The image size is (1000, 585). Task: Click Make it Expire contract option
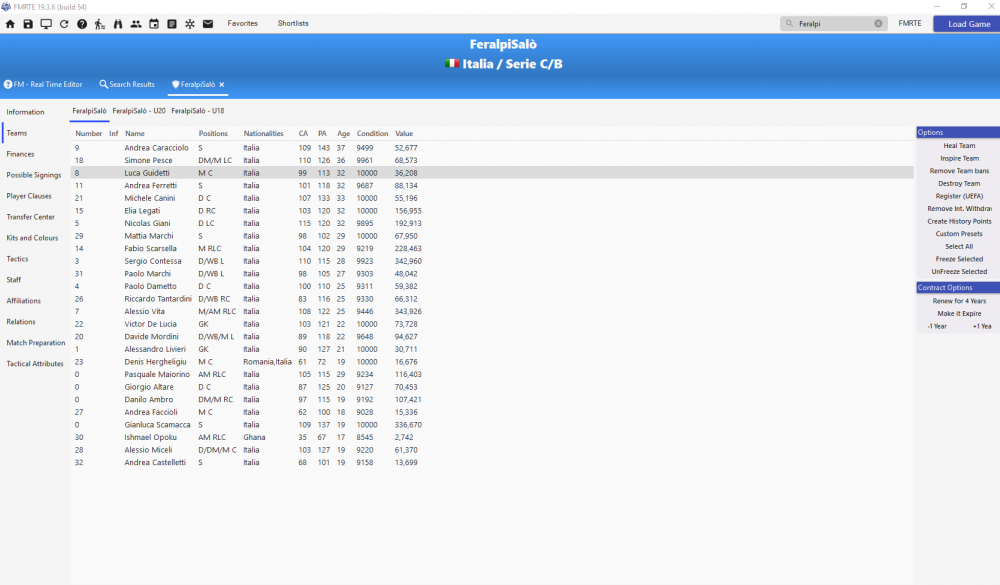point(959,314)
